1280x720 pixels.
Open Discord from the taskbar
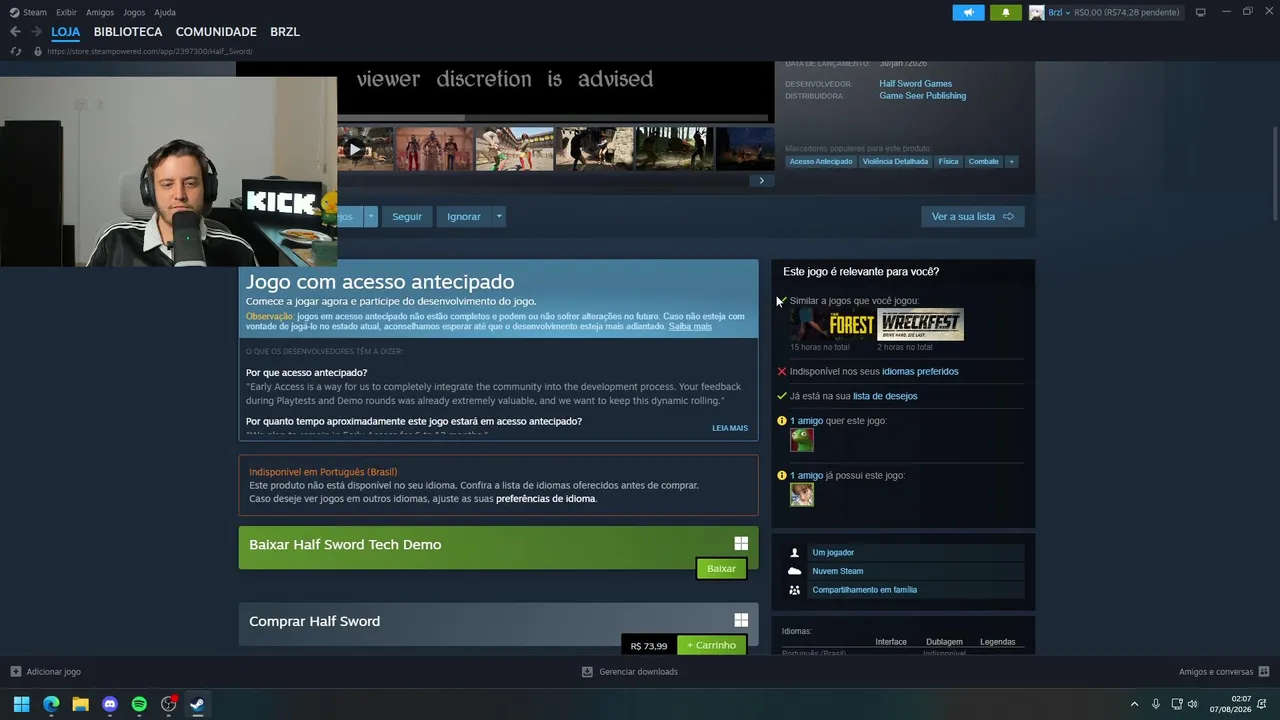point(110,704)
